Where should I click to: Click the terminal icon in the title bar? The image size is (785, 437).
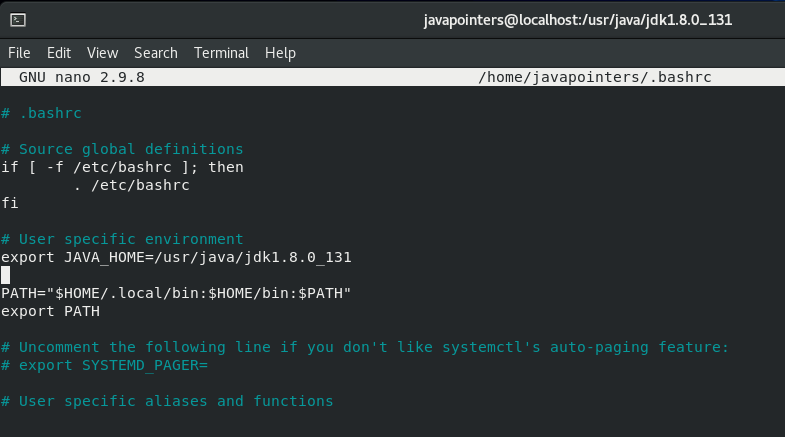click(x=19, y=20)
